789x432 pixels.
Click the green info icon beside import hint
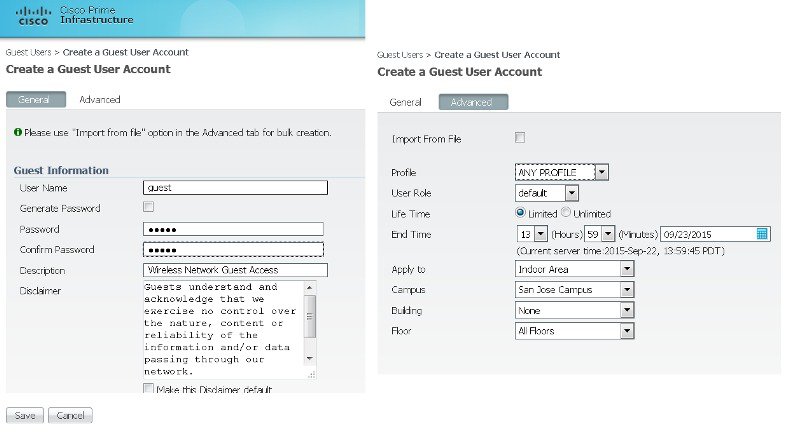pos(18,132)
